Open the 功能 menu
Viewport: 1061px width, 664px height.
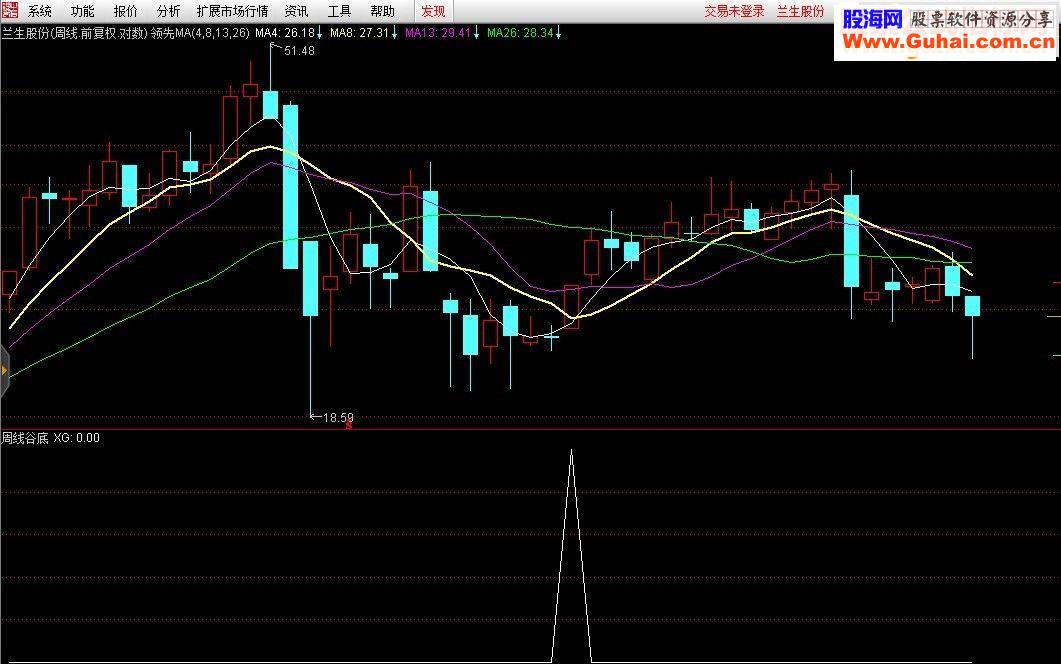83,12
